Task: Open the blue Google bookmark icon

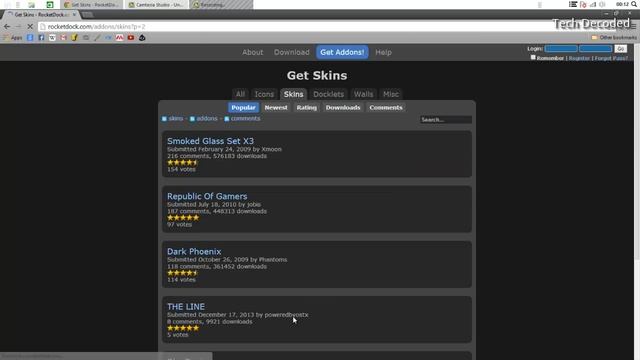Action: click(30, 38)
